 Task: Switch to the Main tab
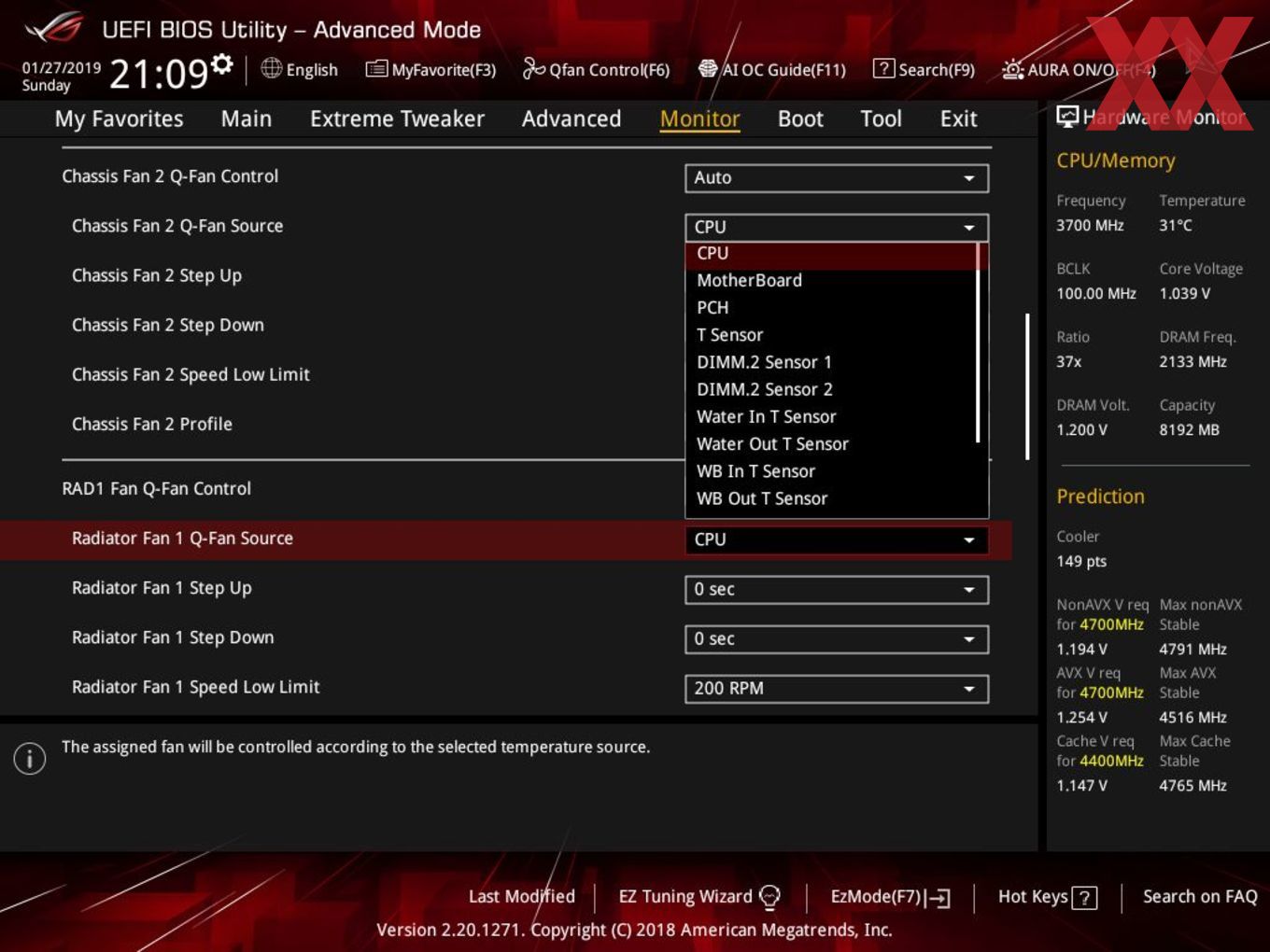[x=247, y=119]
